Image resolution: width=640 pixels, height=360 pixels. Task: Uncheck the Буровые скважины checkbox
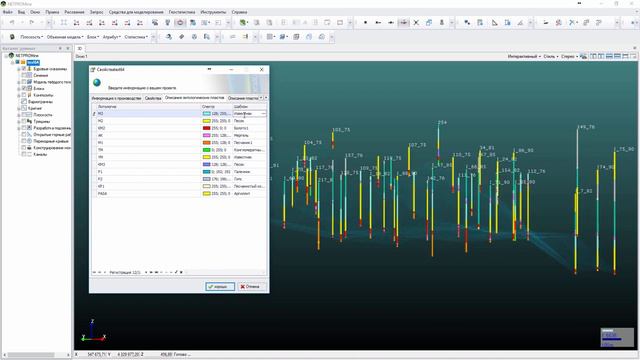pyautogui.click(x=24, y=69)
